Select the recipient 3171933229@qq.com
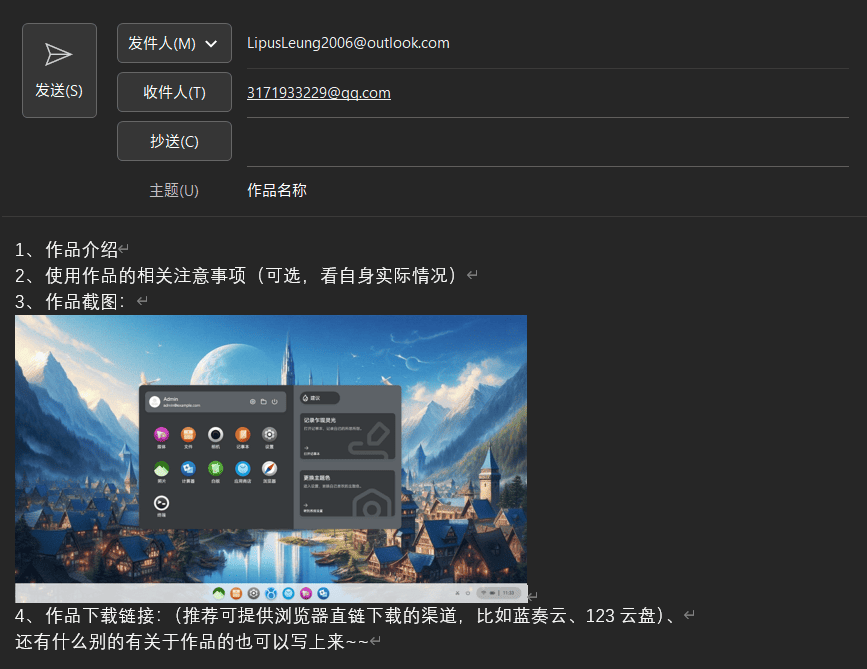867x669 pixels. (x=318, y=93)
